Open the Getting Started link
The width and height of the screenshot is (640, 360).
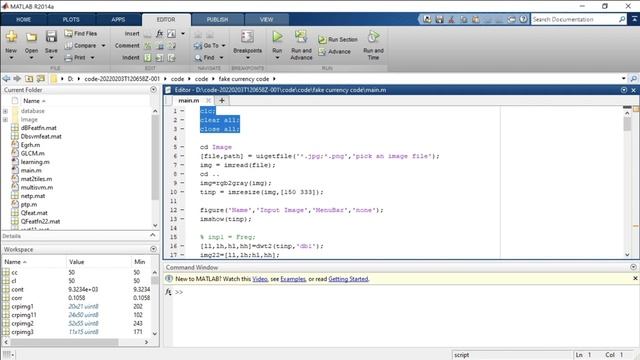click(348, 279)
